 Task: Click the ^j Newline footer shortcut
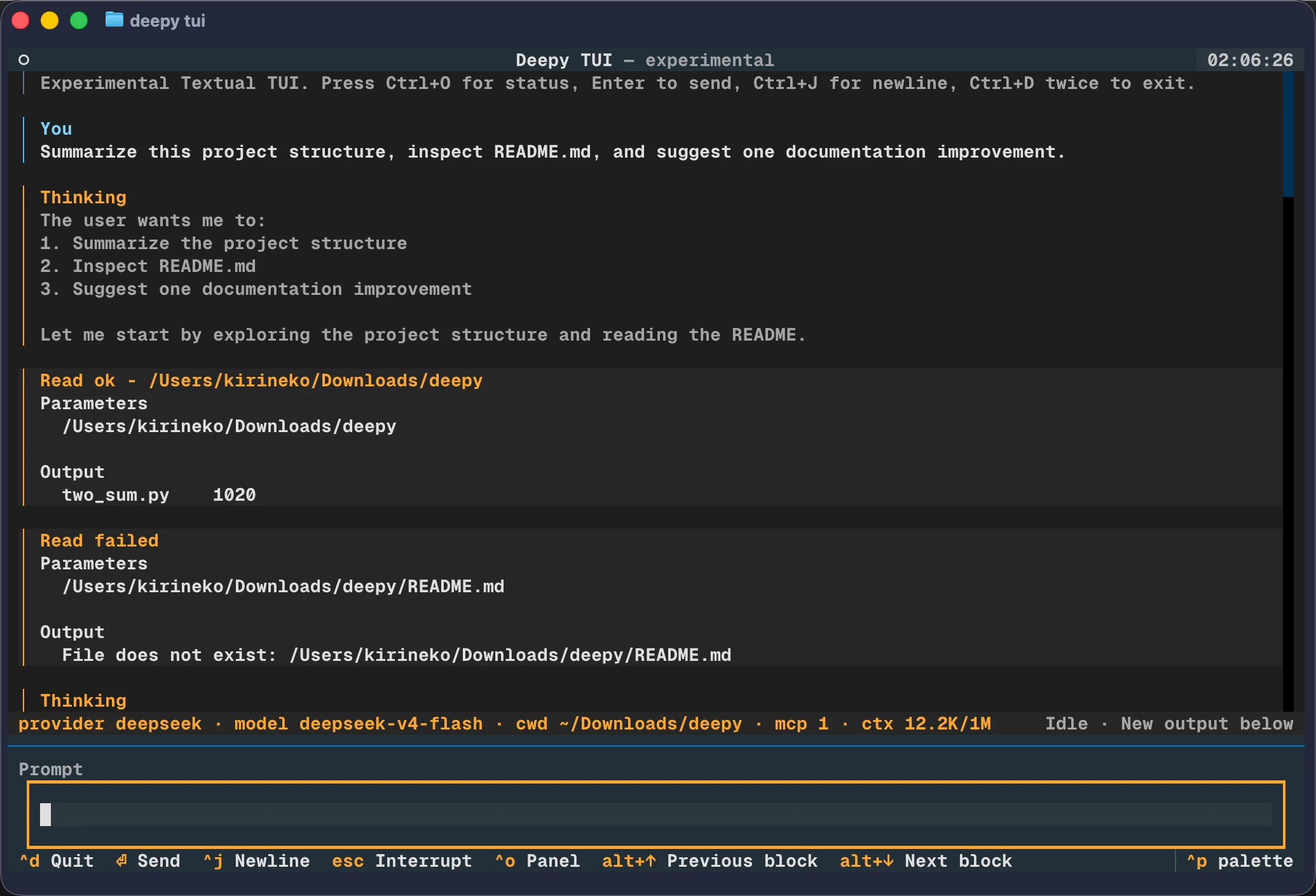[256, 861]
